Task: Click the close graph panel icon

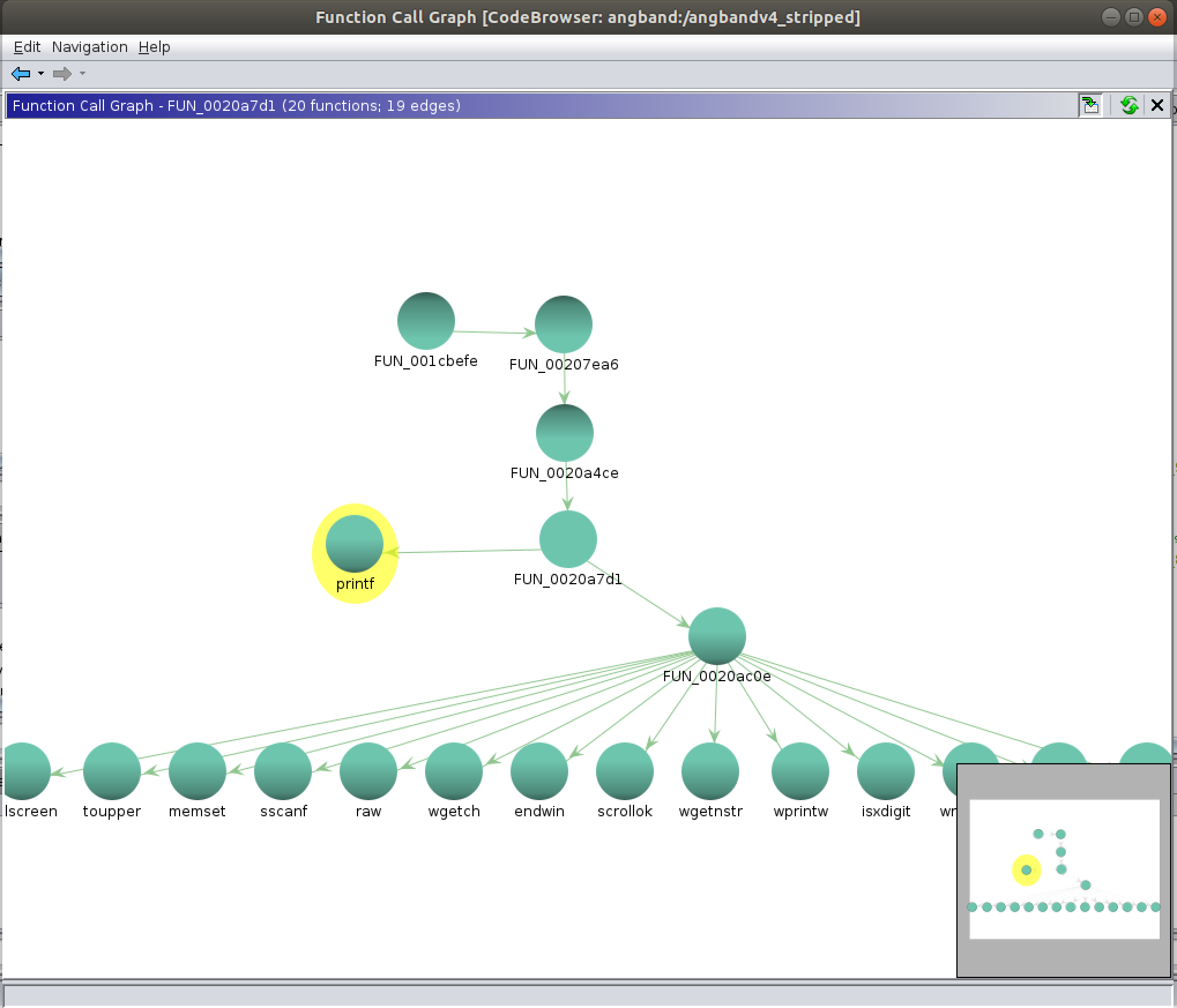Action: coord(1157,106)
